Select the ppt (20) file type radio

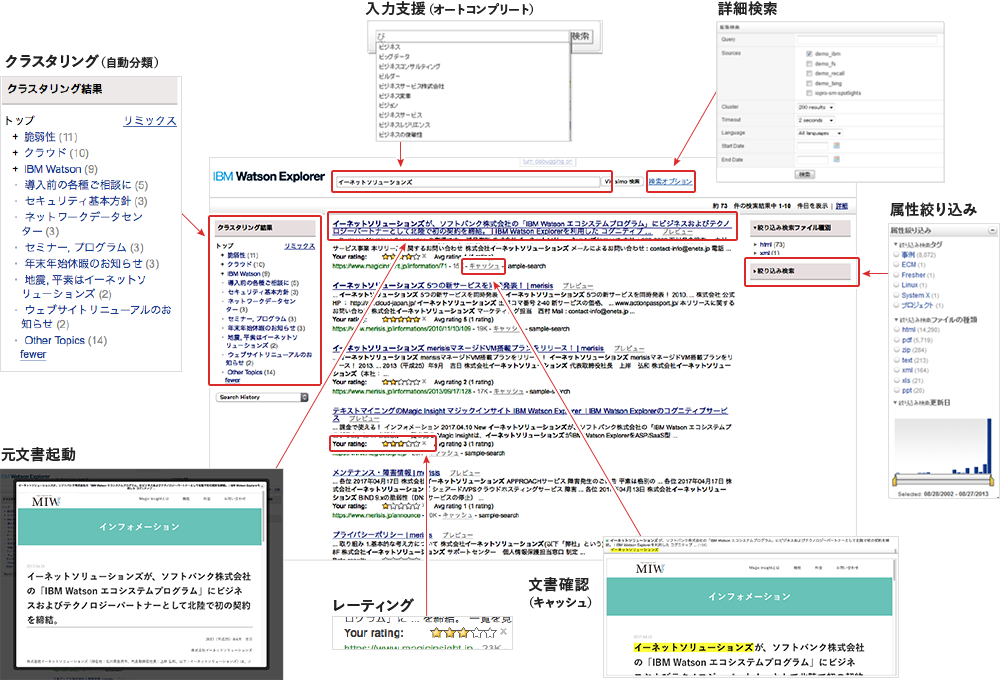tap(896, 390)
